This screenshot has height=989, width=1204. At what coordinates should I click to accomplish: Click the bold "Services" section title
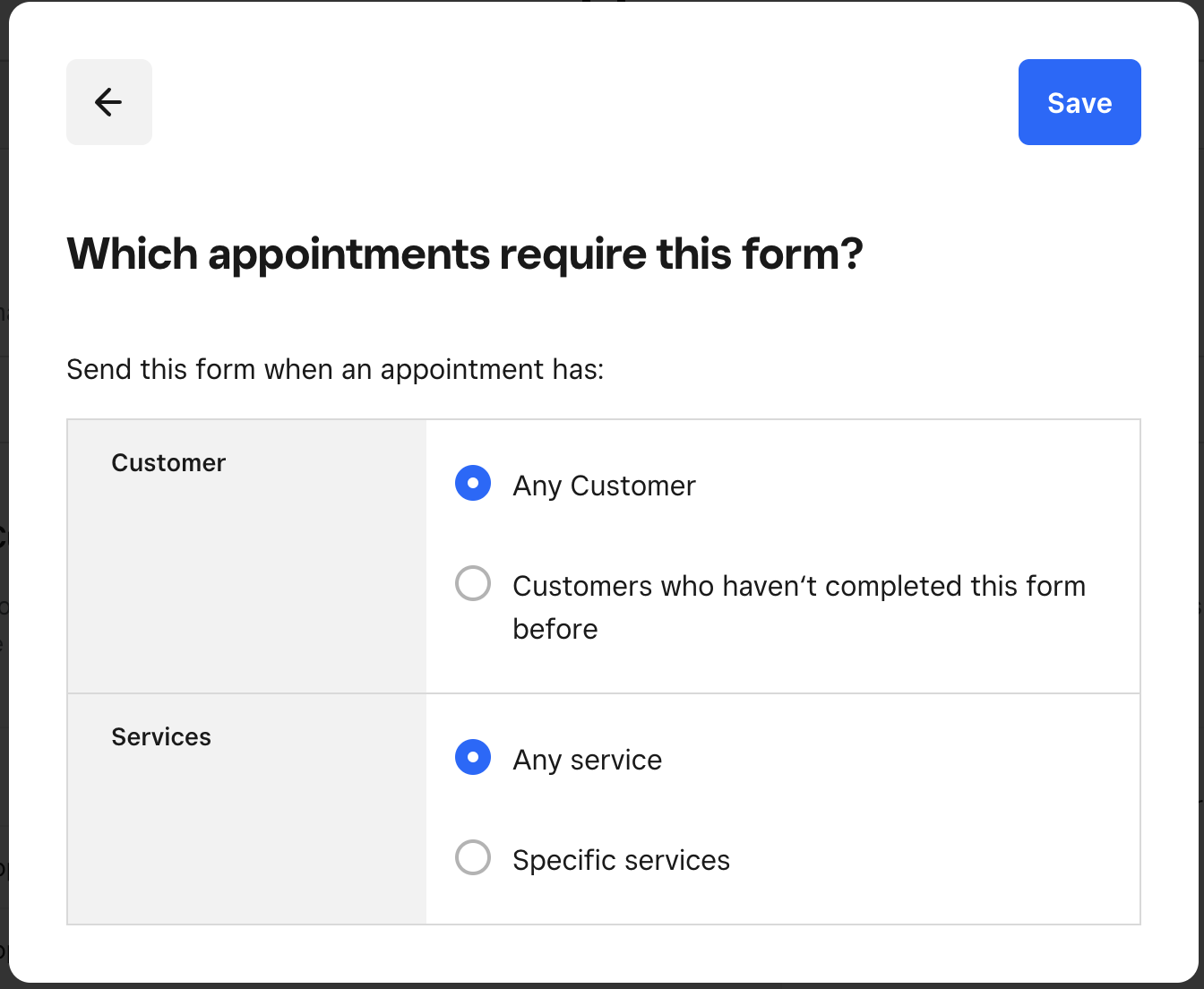pos(161,737)
